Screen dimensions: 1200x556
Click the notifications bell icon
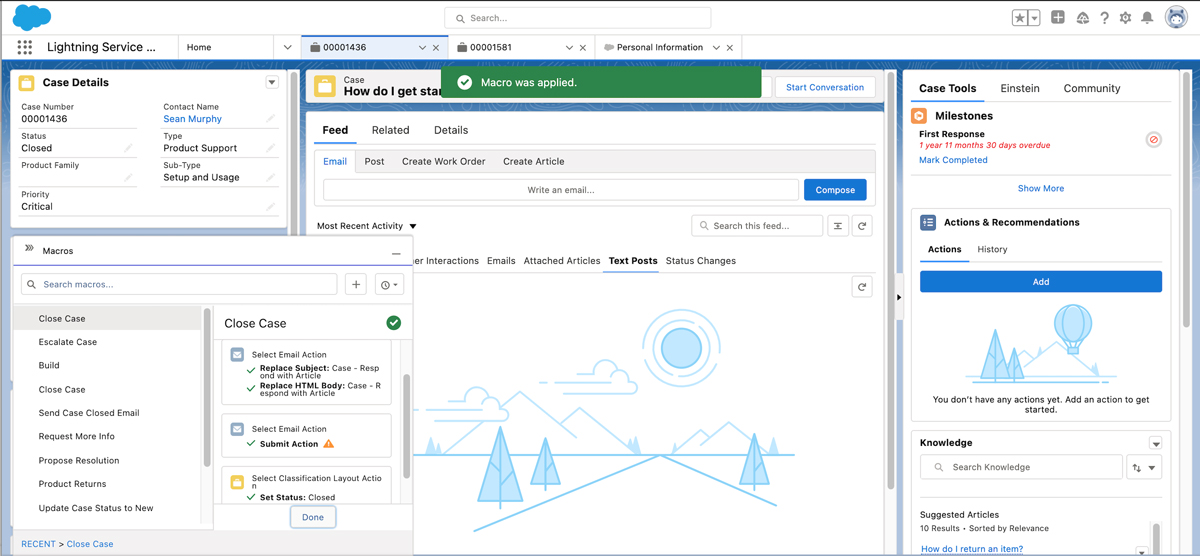1147,18
